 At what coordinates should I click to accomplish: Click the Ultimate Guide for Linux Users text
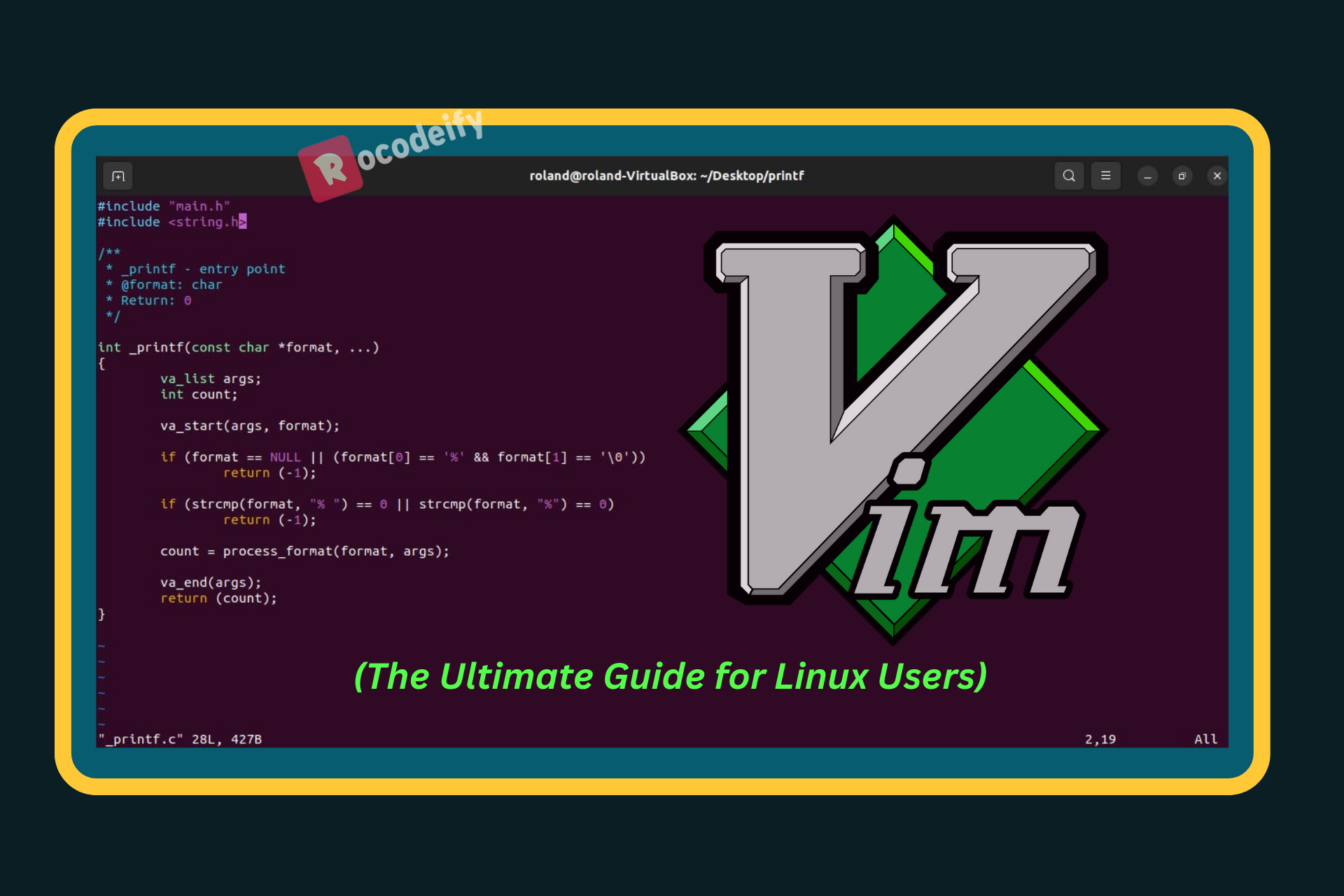pos(670,676)
